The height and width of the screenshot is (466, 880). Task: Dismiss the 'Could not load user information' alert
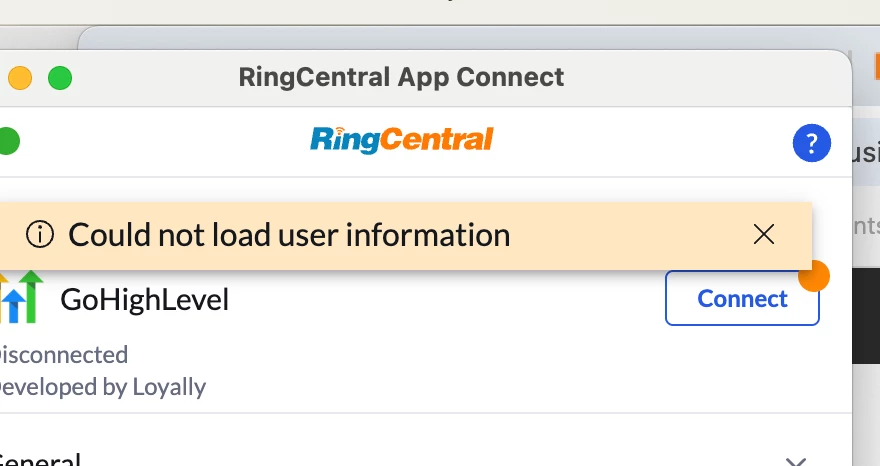click(764, 235)
